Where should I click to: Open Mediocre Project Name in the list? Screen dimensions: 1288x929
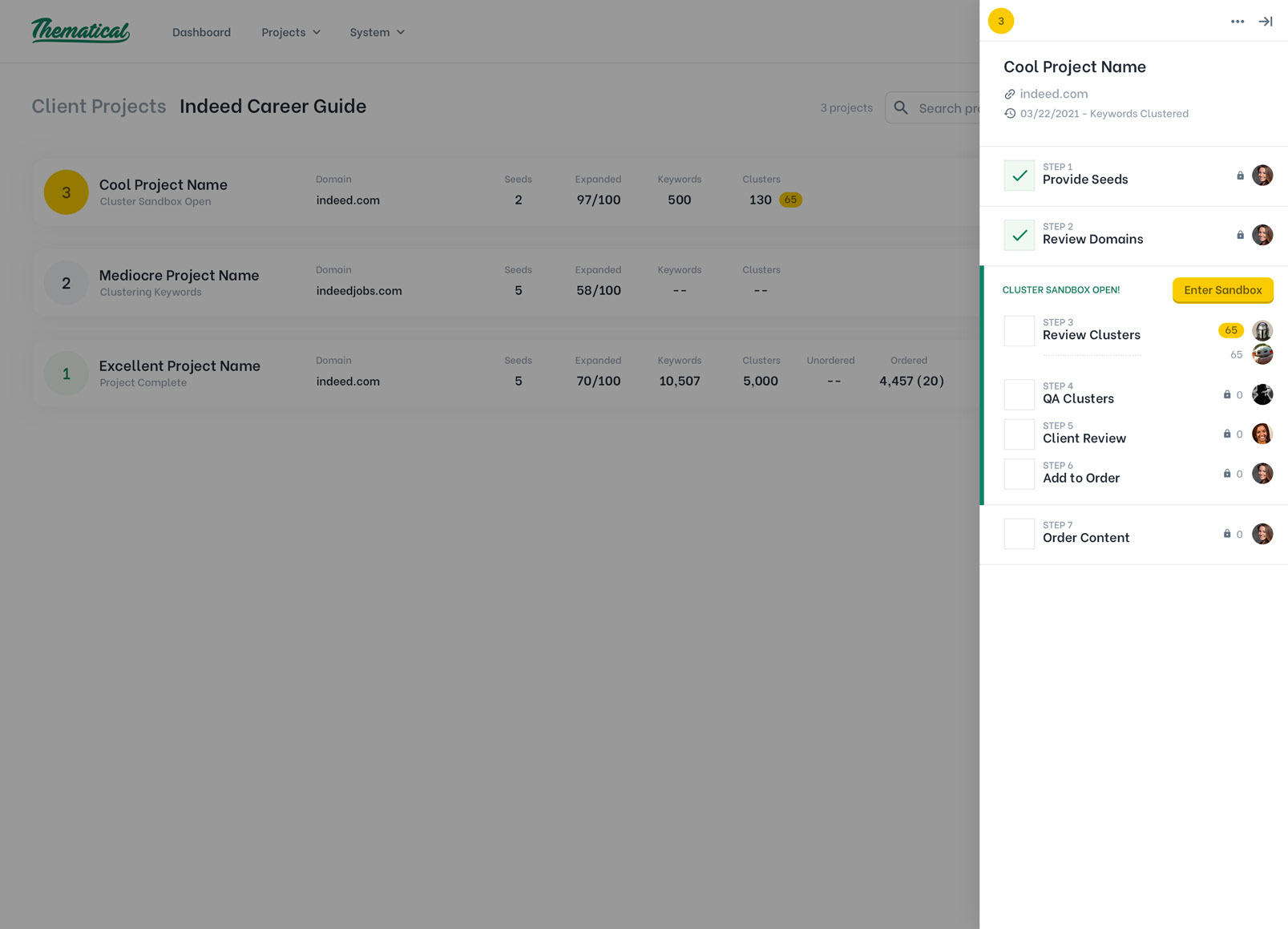[179, 275]
